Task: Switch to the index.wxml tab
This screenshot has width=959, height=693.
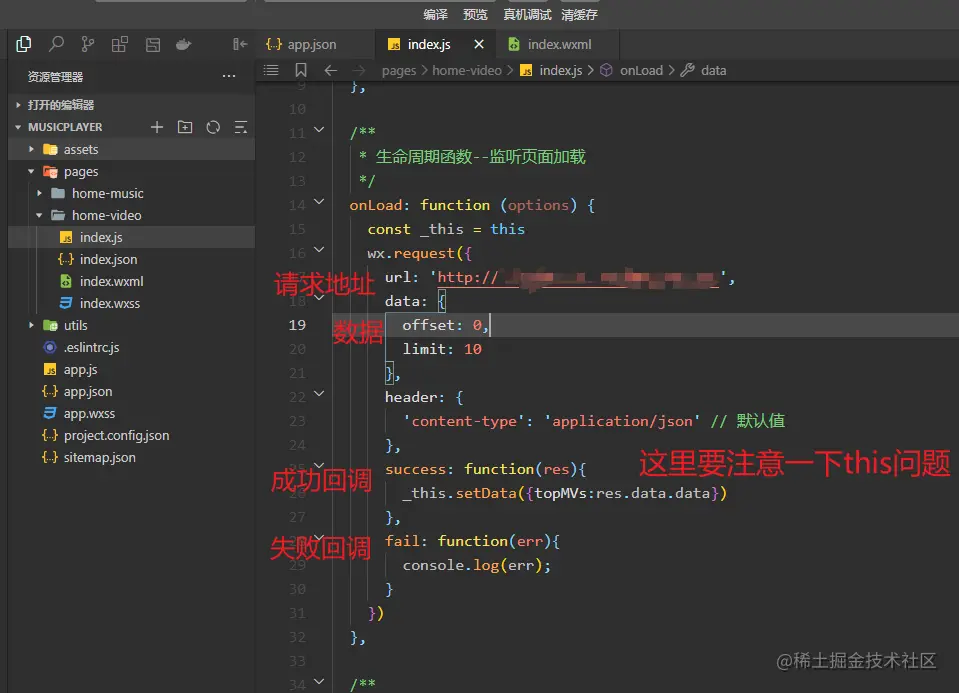Action: click(557, 44)
